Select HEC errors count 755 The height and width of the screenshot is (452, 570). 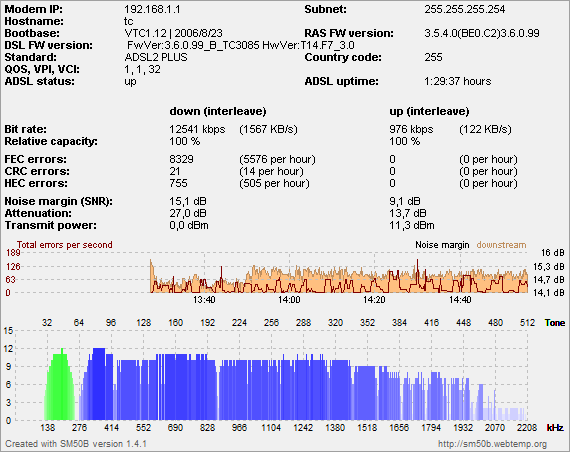(178, 183)
